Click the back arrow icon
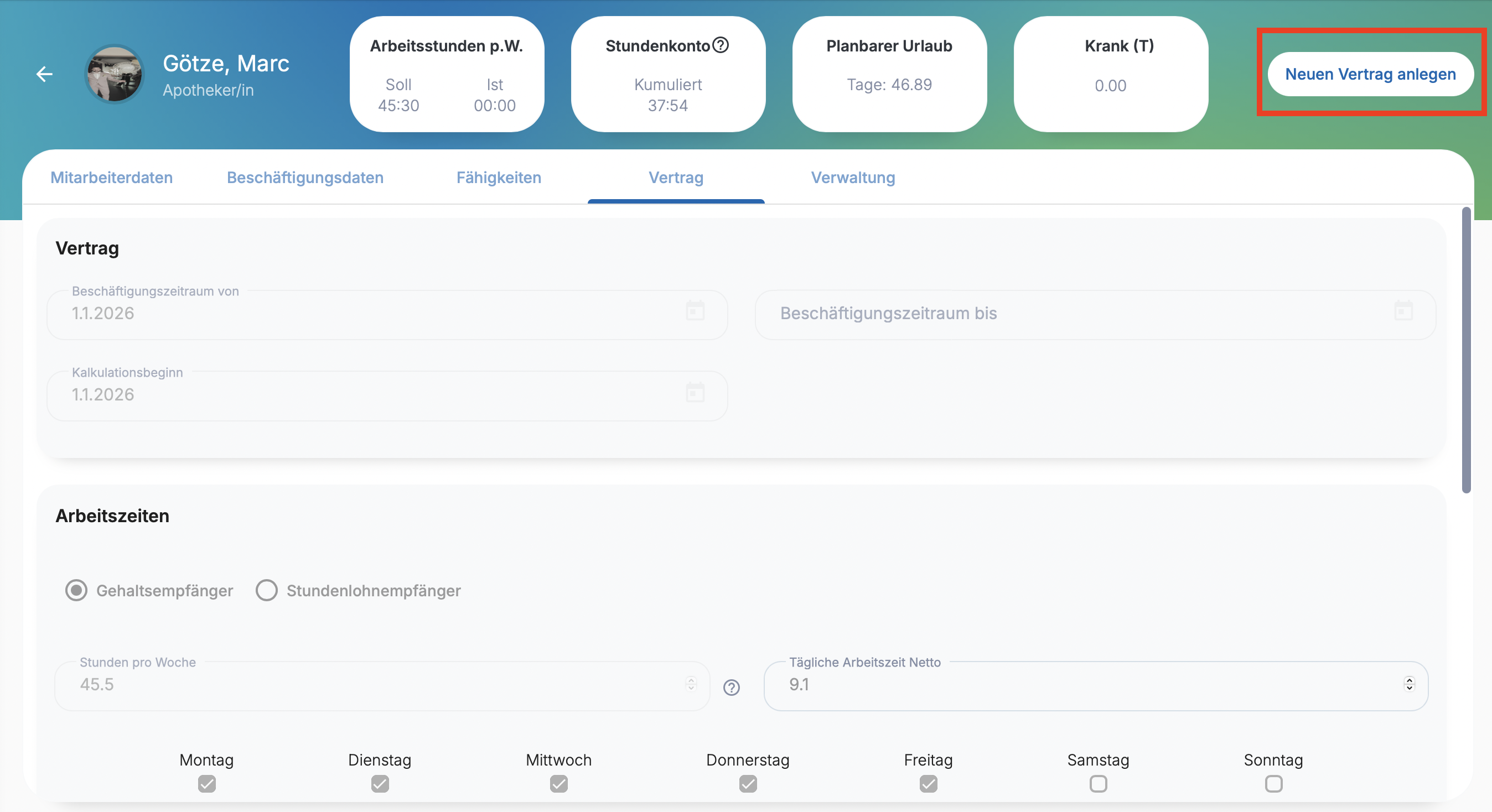The image size is (1492, 812). (44, 74)
